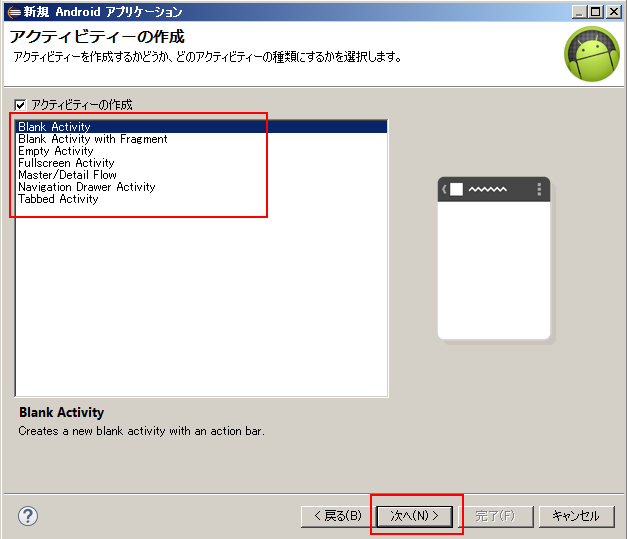Viewport: 627px width, 539px height.
Task: Go back with < 戻る(B) button
Action: pyautogui.click(x=338, y=516)
